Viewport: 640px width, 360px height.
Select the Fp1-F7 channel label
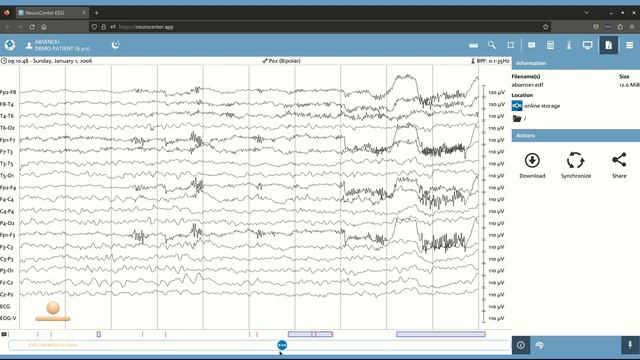pos(8,140)
